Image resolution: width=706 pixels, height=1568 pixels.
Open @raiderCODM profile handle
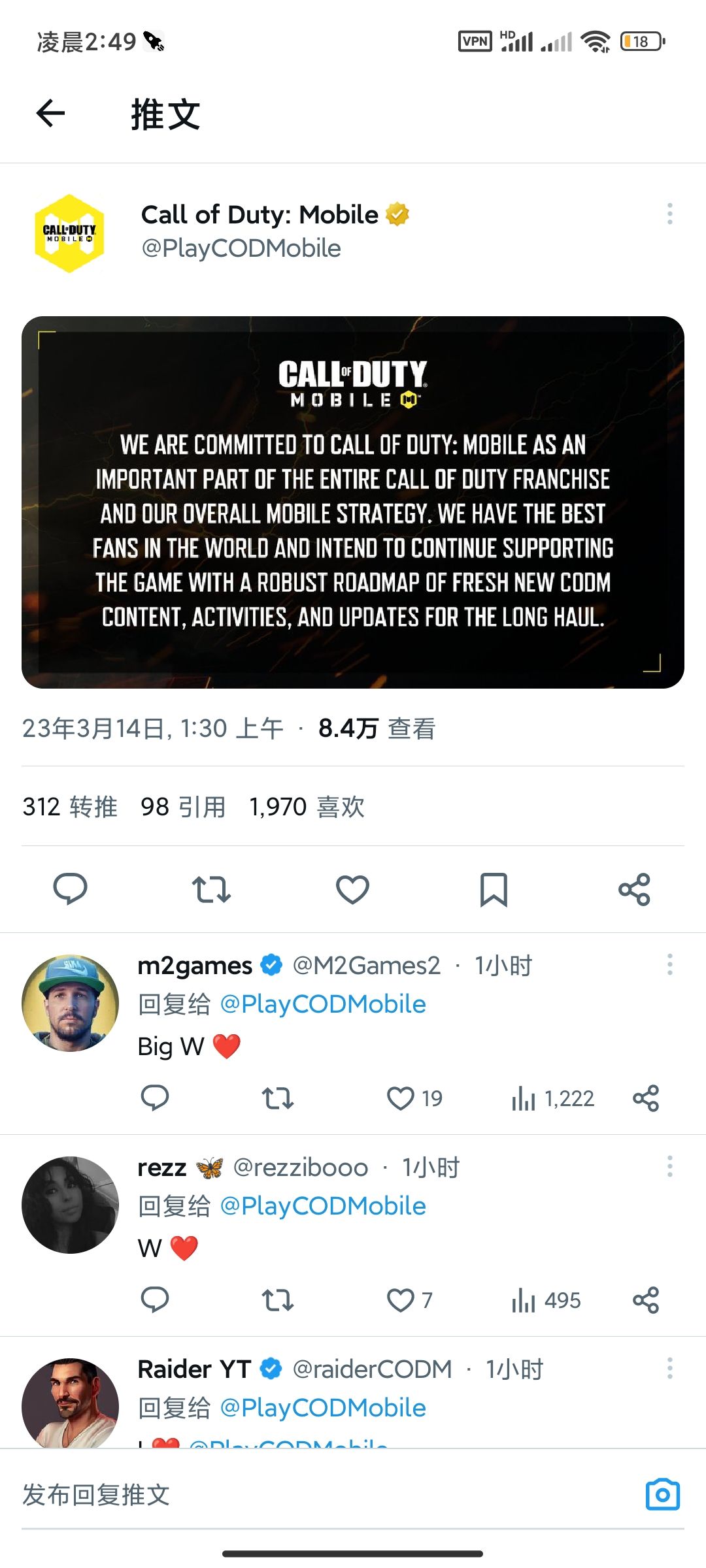coord(372,1368)
